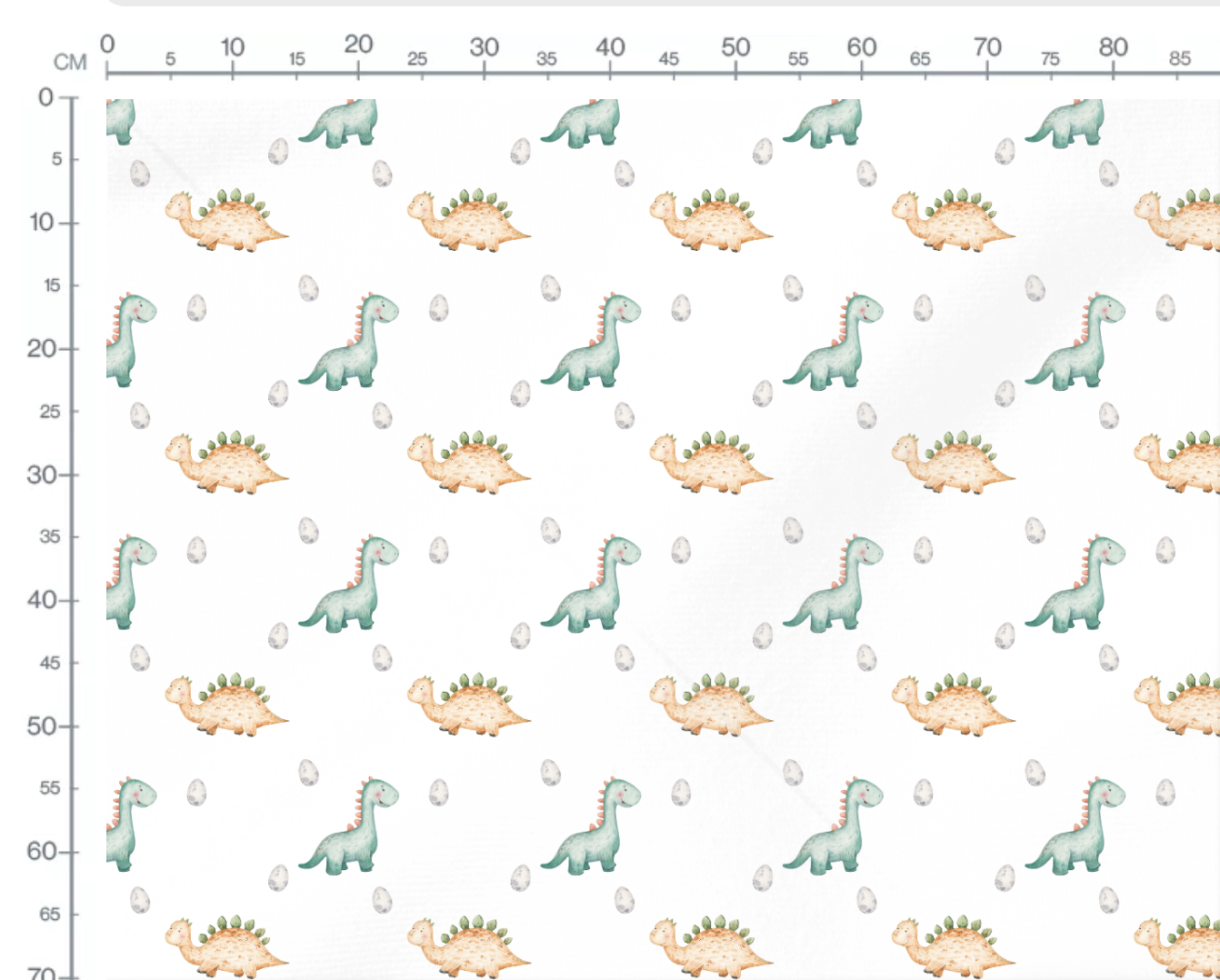Select 35 on the horizontal ruler
The image size is (1220, 980).
coord(546,58)
